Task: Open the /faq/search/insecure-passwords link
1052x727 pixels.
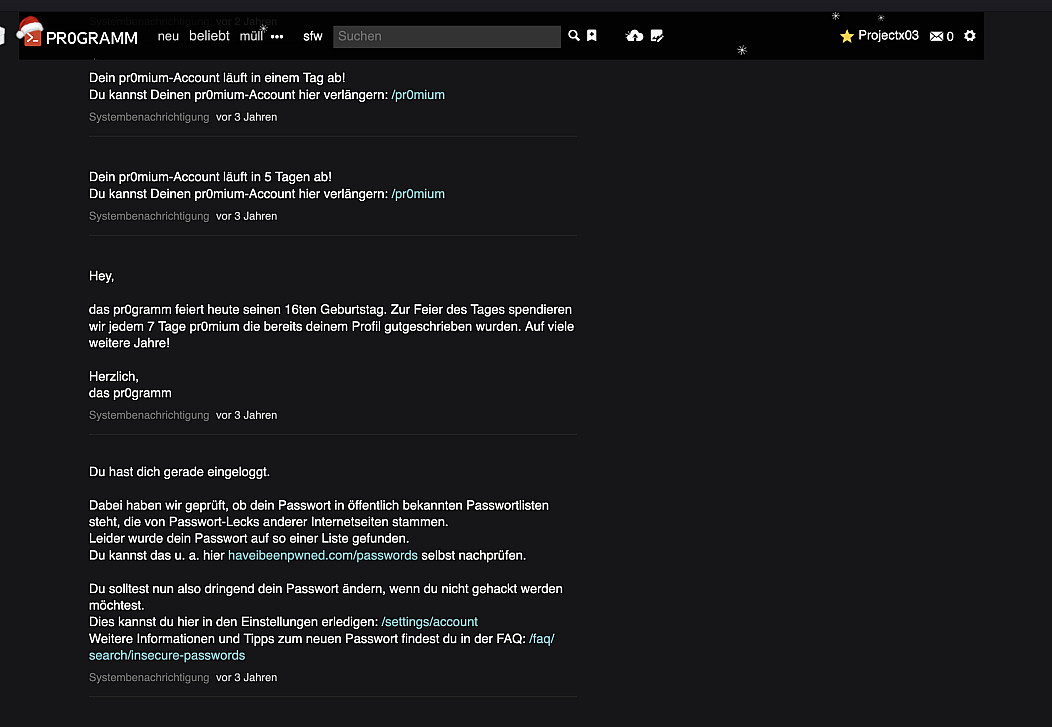Action: 167,655
